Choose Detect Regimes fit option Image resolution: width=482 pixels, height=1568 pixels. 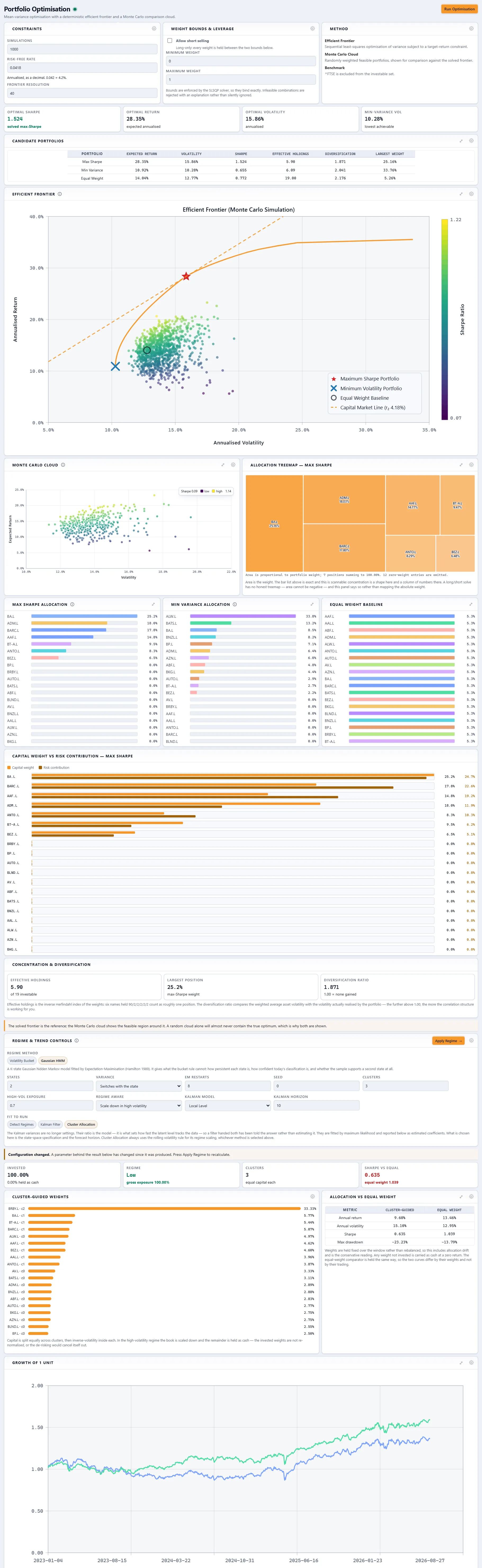click(22, 1124)
